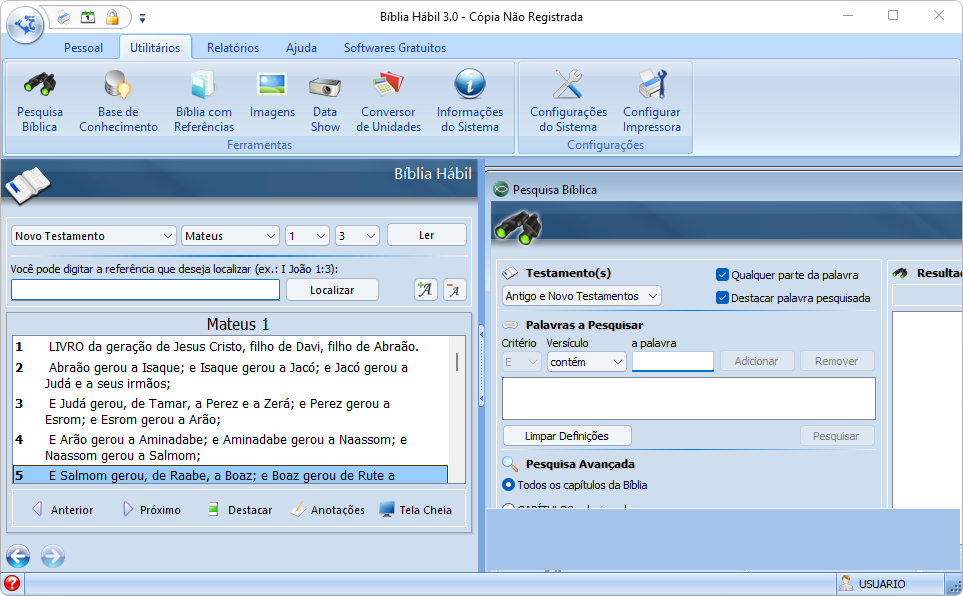Screen dimensions: 963x596
Task: Open the Pesquisa Bíblica binoculars tool
Action: click(x=40, y=101)
